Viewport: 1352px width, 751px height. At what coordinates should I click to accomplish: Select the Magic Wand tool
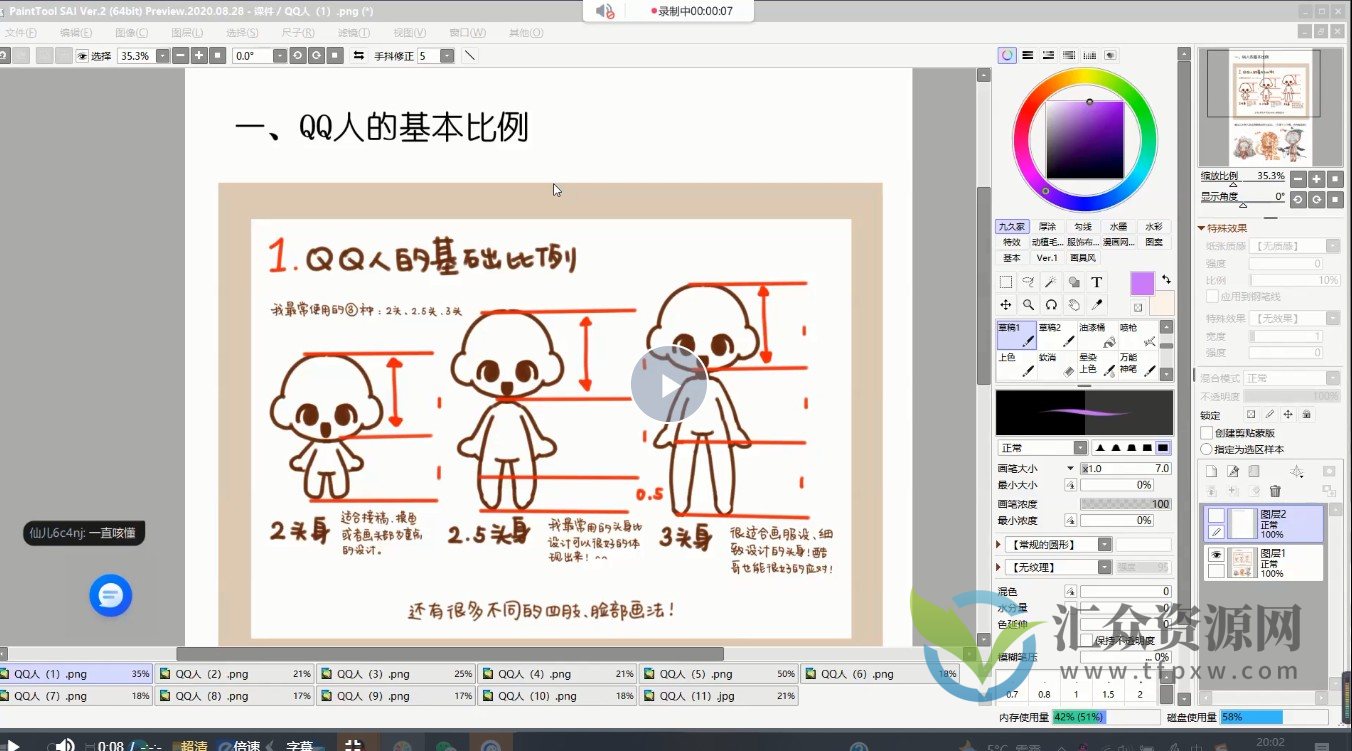pos(1051,280)
